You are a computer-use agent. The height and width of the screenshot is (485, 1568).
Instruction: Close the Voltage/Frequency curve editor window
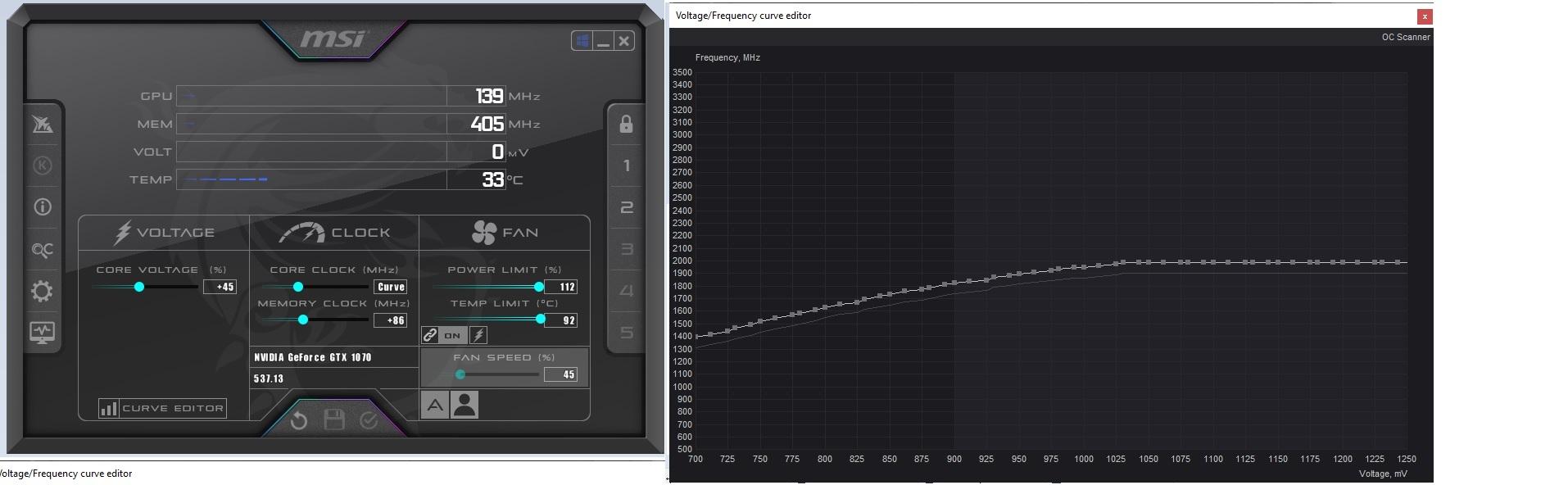click(1425, 16)
